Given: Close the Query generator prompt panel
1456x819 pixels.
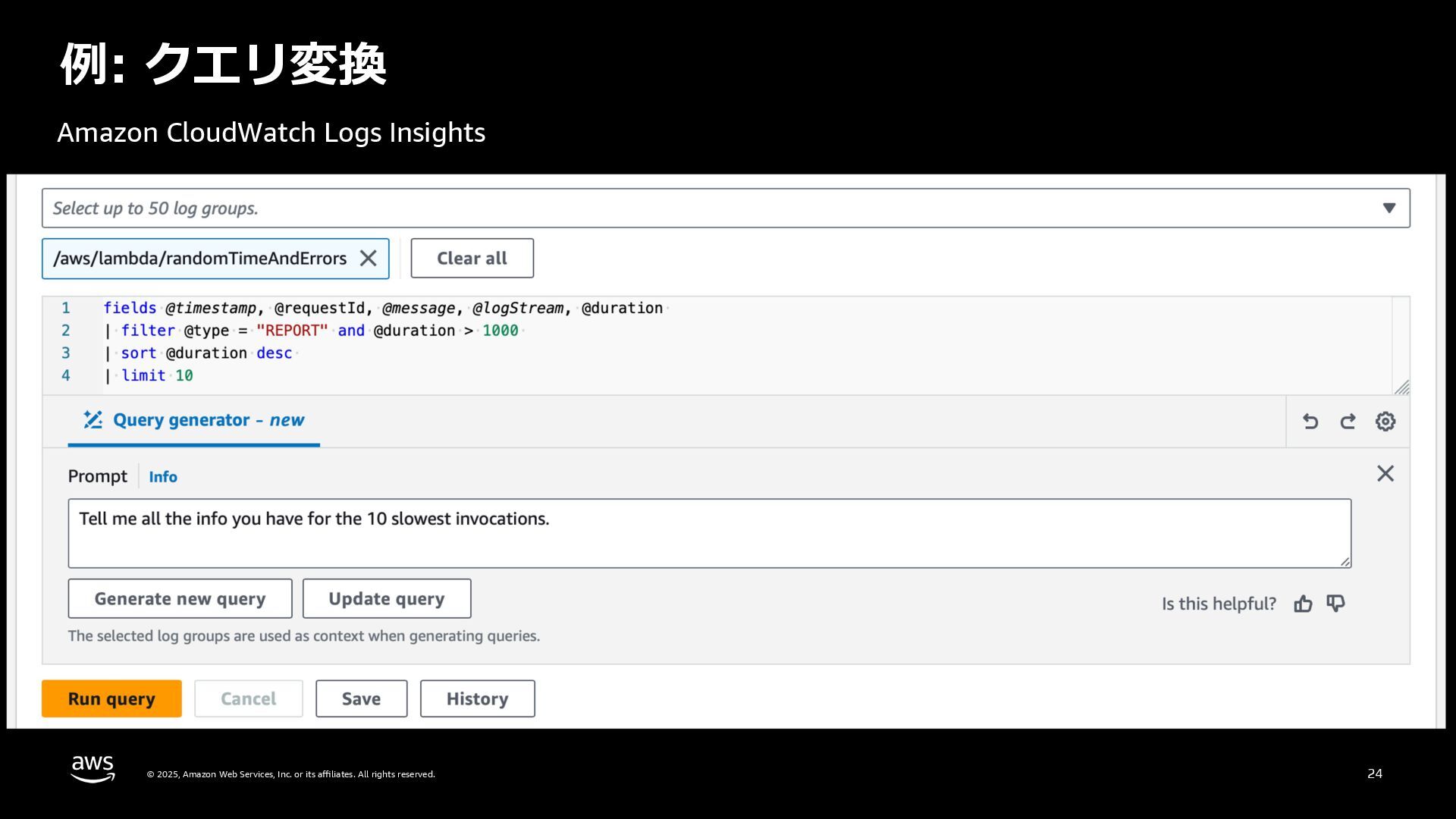Looking at the screenshot, I should click(x=1385, y=474).
